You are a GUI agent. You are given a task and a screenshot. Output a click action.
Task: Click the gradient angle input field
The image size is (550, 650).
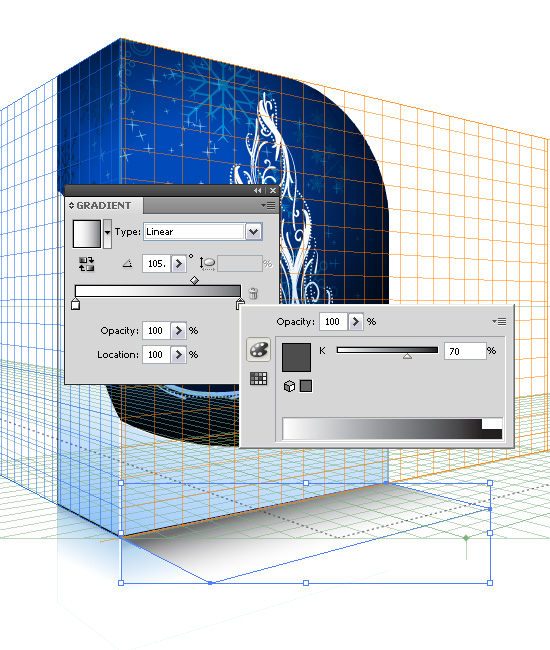point(156,264)
